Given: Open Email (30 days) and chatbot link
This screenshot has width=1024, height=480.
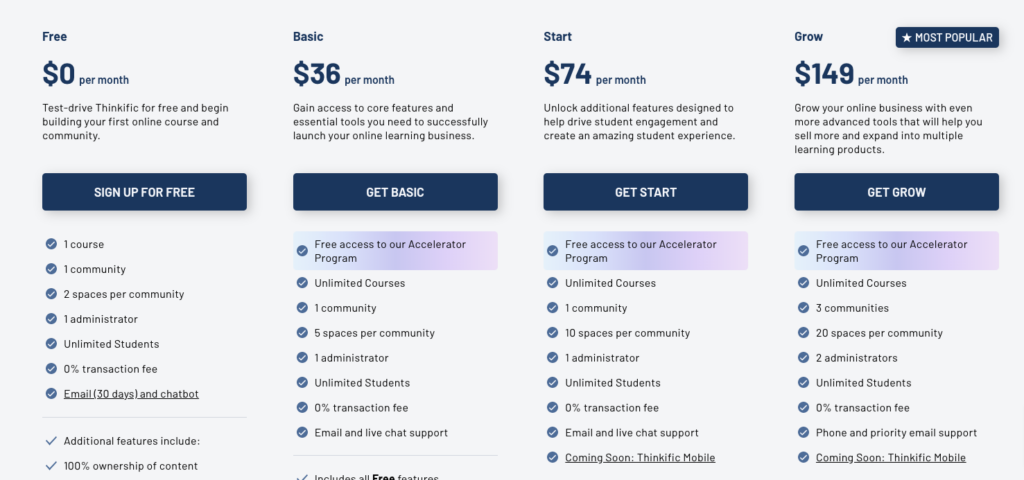Looking at the screenshot, I should (x=131, y=394).
